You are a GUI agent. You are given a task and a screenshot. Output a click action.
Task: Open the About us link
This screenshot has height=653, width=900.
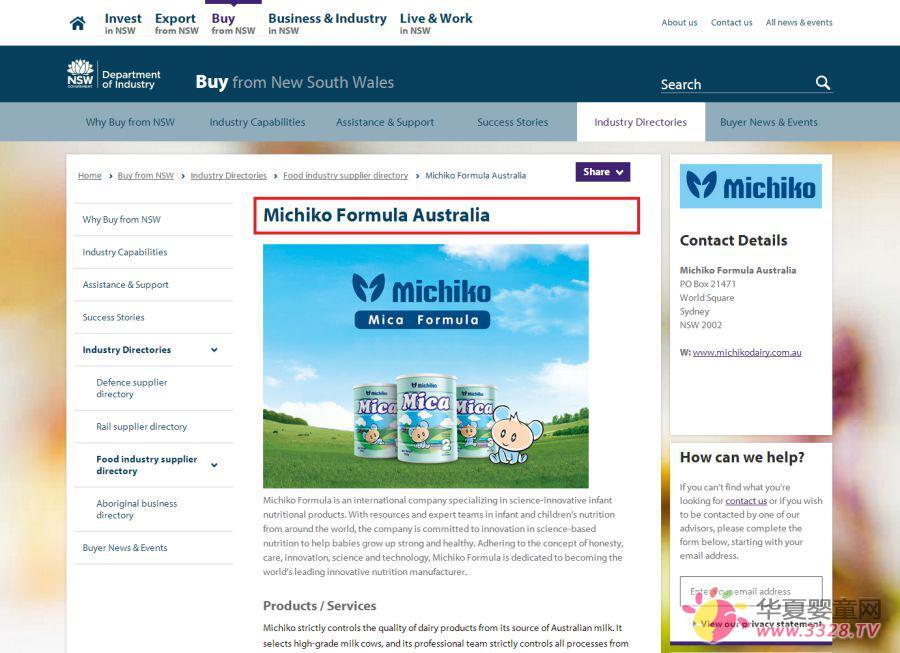pos(679,22)
